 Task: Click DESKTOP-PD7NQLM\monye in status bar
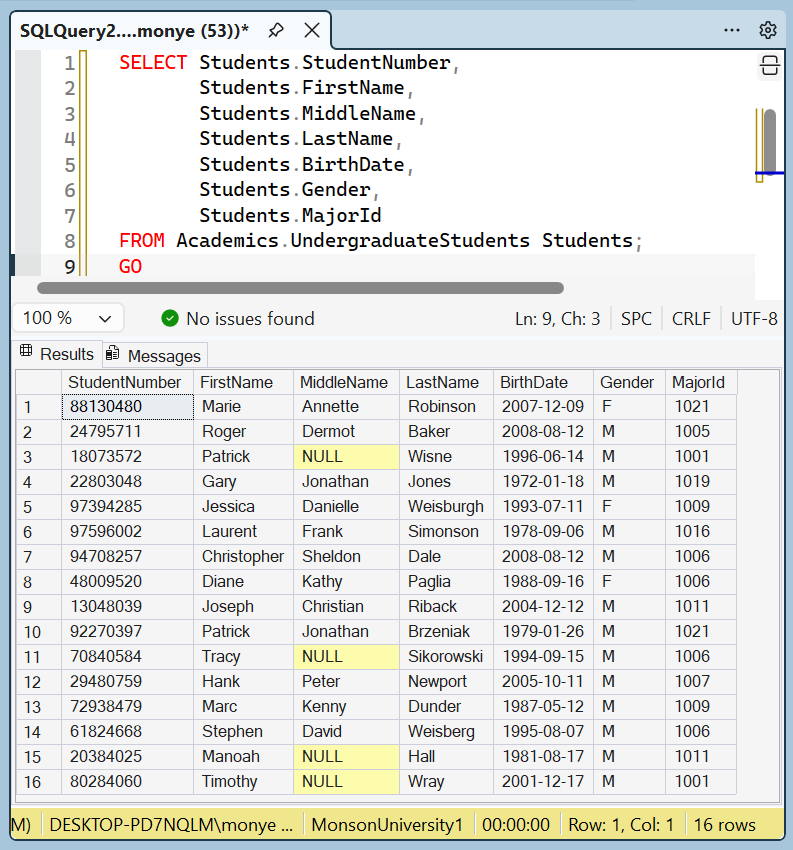171,825
